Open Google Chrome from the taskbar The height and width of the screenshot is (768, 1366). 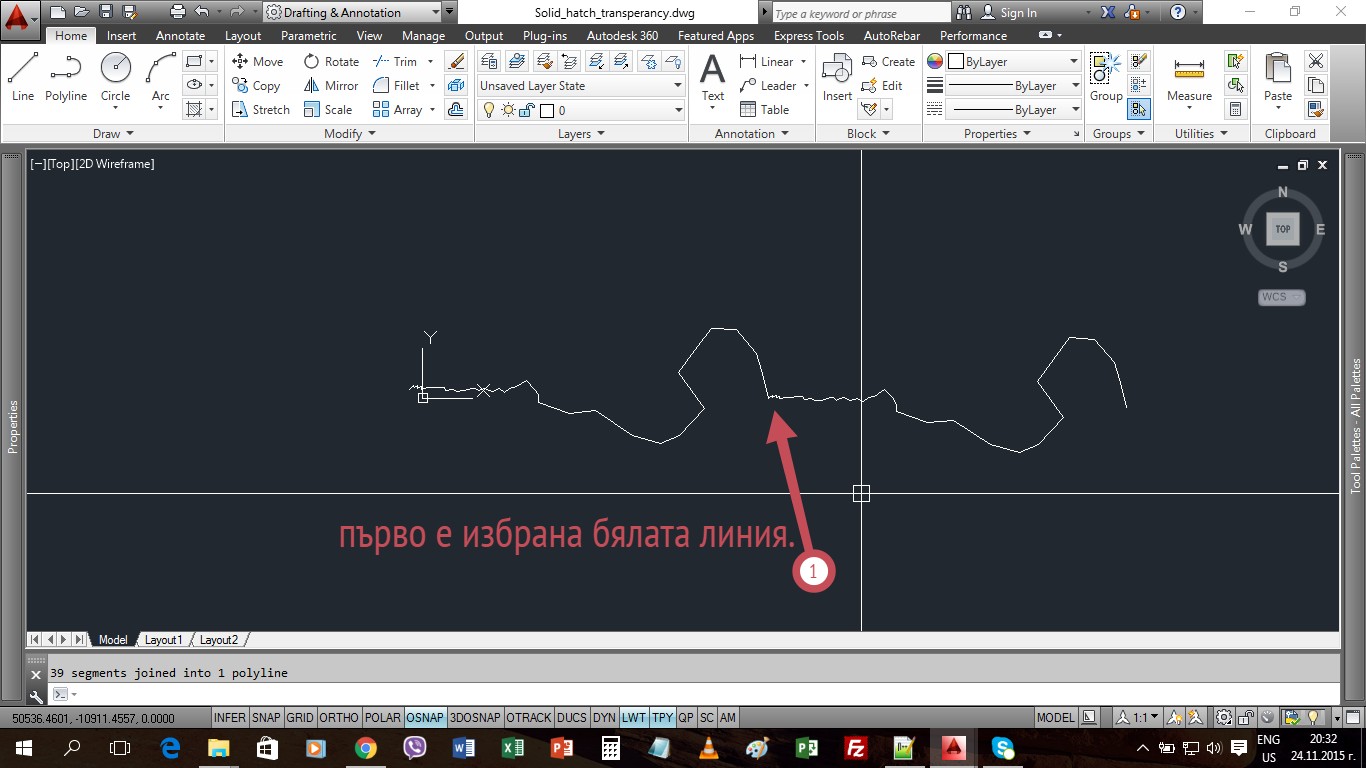[365, 747]
